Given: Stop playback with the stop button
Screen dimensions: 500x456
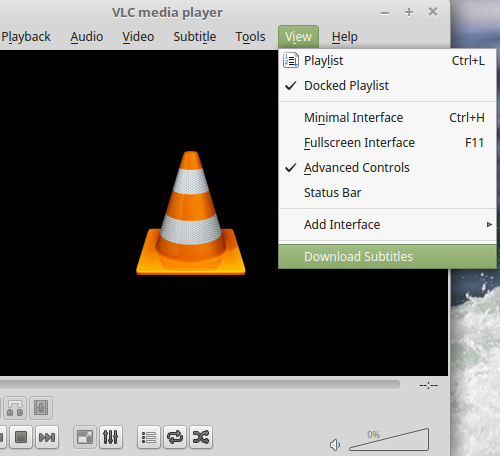Looking at the screenshot, I should pos(21,437).
